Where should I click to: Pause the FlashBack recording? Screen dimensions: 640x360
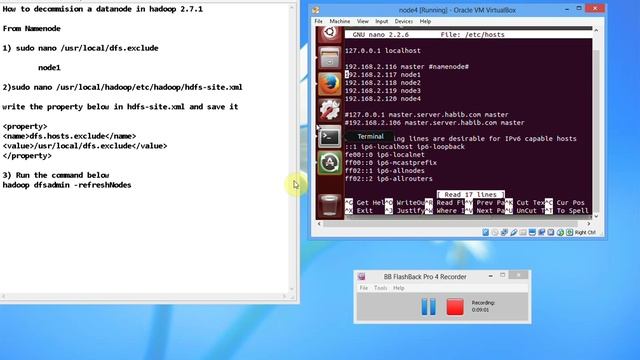coord(429,306)
